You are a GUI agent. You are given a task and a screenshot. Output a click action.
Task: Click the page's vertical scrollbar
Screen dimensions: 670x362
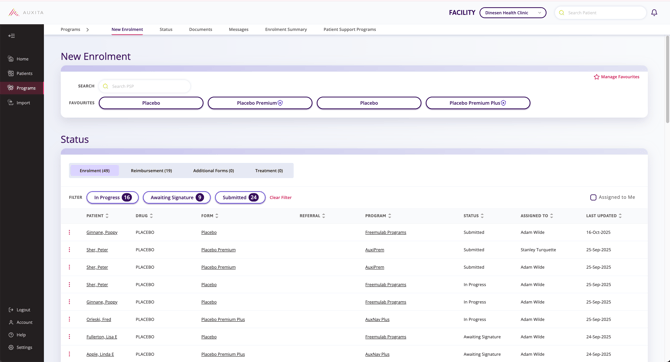coord(667,80)
